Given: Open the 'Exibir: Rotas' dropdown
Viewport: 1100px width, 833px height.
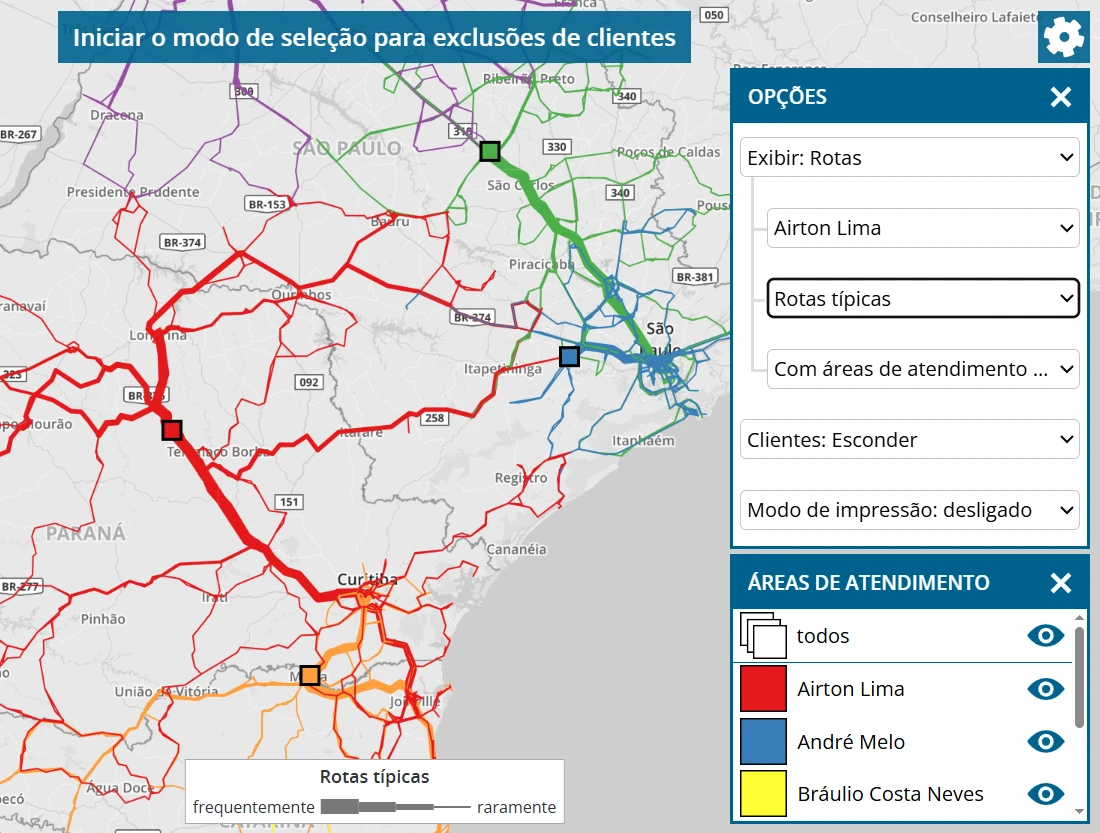Looking at the screenshot, I should (x=910, y=158).
